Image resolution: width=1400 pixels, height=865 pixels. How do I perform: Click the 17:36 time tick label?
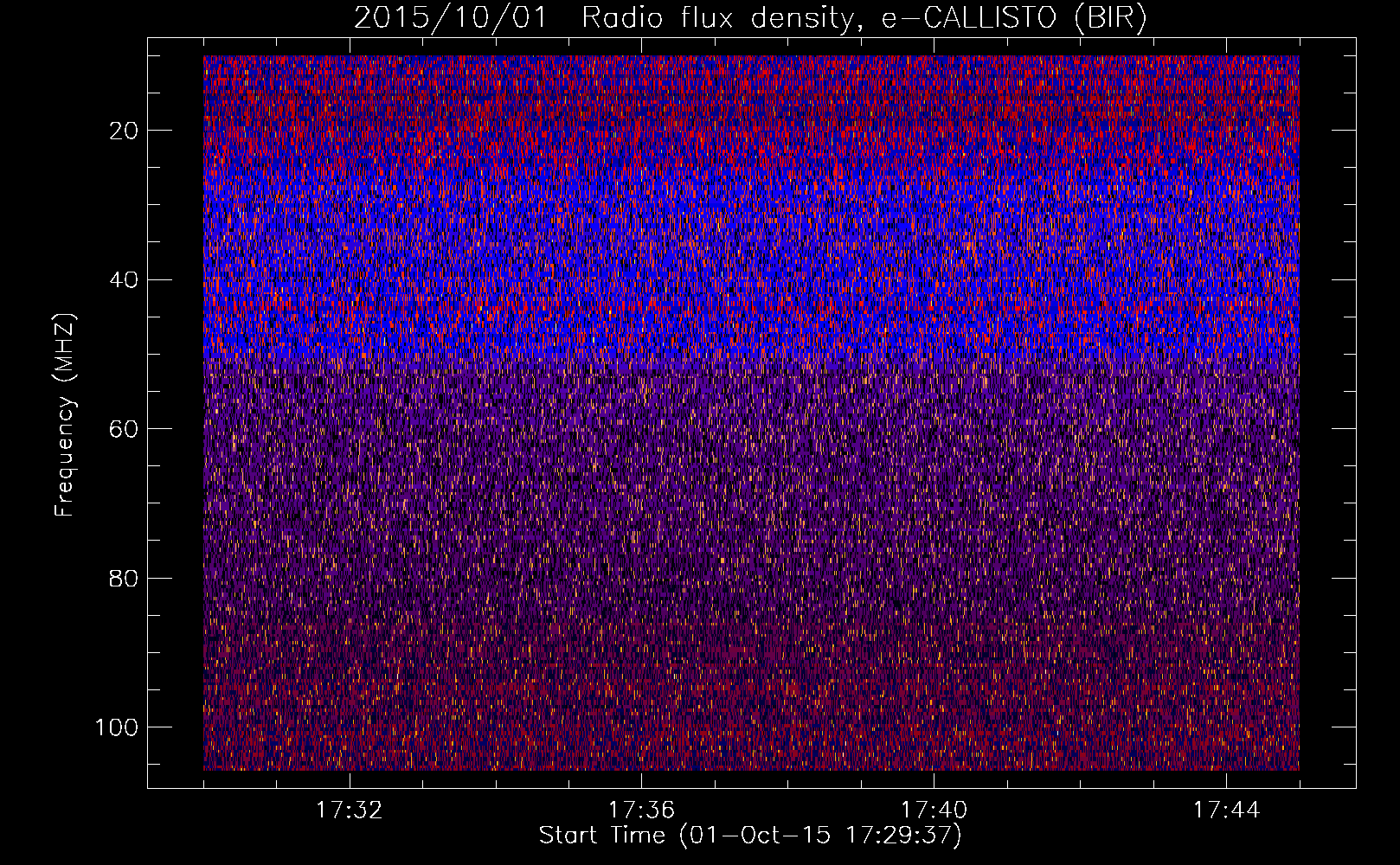pos(641,811)
